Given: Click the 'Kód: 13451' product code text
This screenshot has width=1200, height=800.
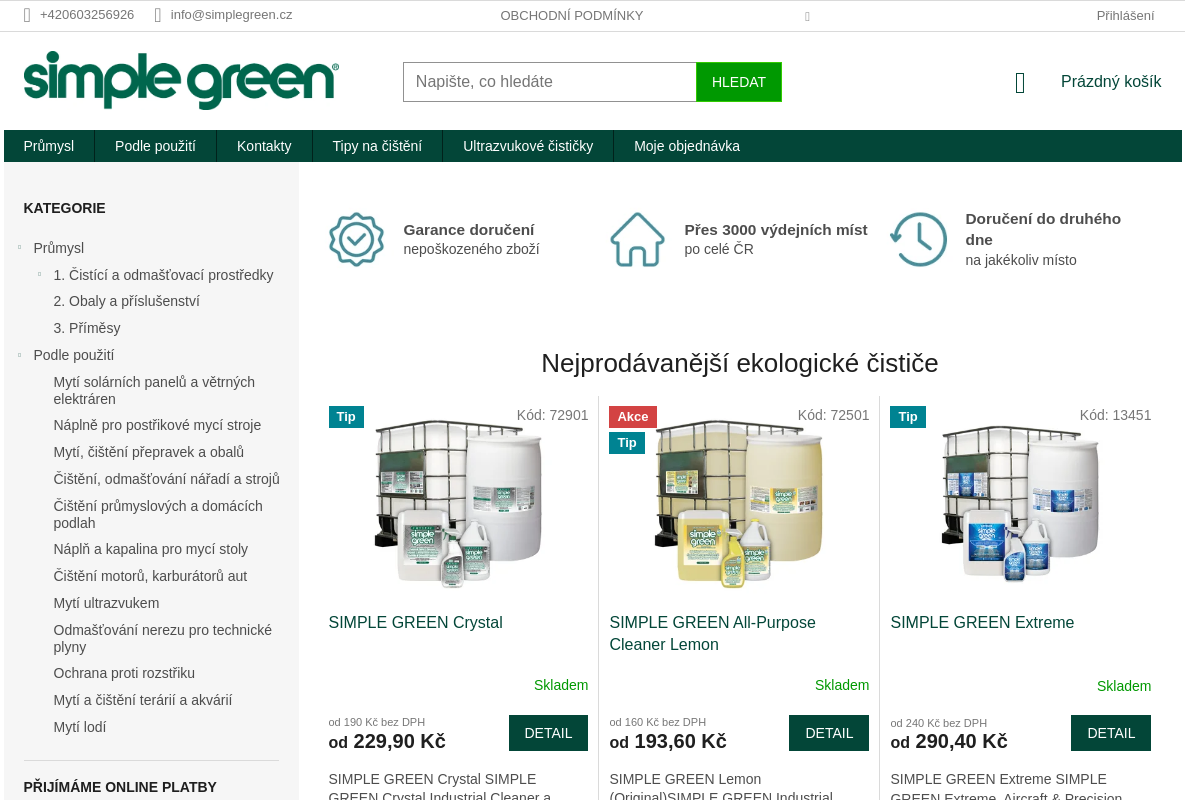Looking at the screenshot, I should tap(1115, 415).
